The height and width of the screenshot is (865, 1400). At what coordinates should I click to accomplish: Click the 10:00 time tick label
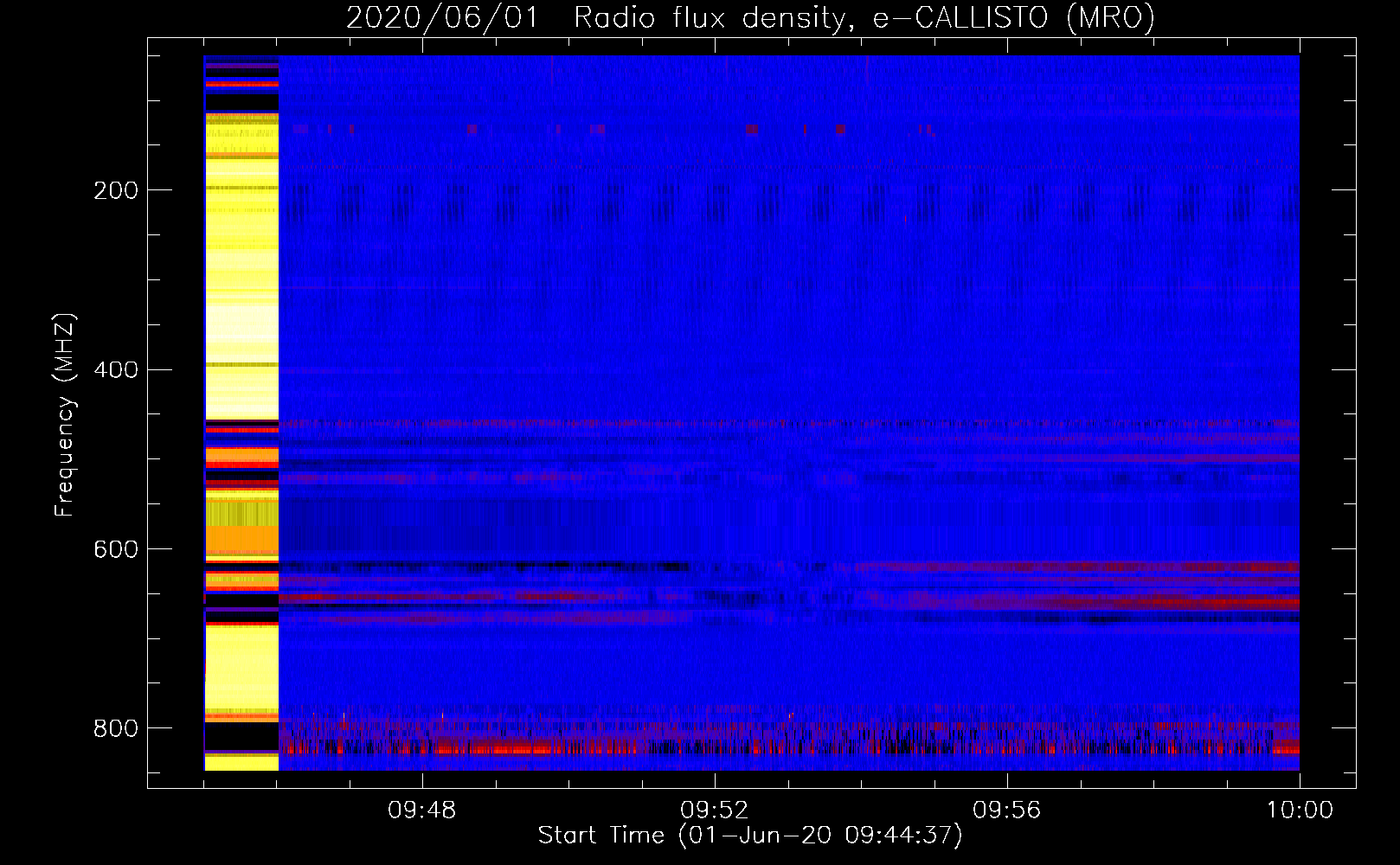(x=1300, y=811)
